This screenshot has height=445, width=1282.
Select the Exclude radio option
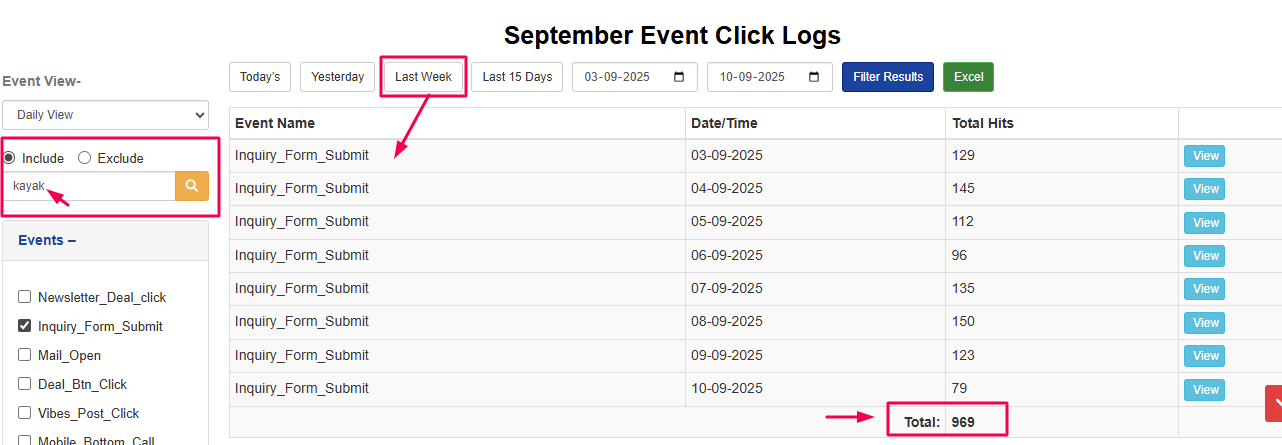(x=84, y=158)
